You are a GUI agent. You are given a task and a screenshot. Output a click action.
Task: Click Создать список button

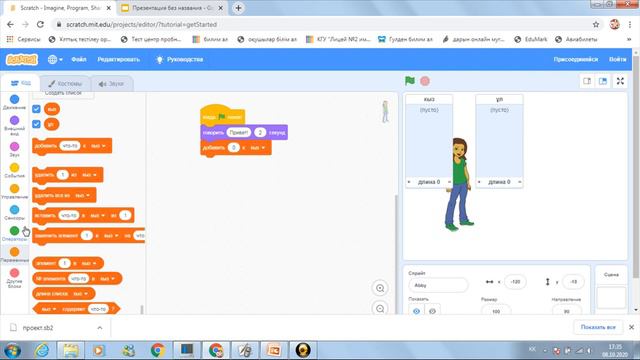[x=63, y=93]
